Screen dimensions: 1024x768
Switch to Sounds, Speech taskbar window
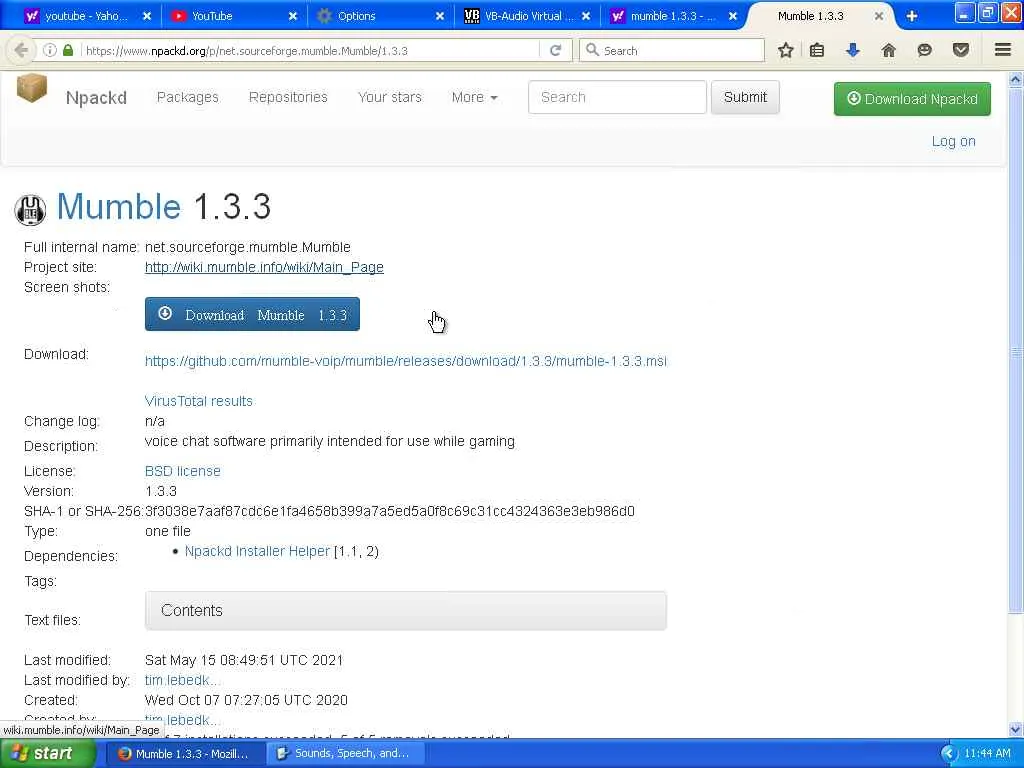click(345, 754)
